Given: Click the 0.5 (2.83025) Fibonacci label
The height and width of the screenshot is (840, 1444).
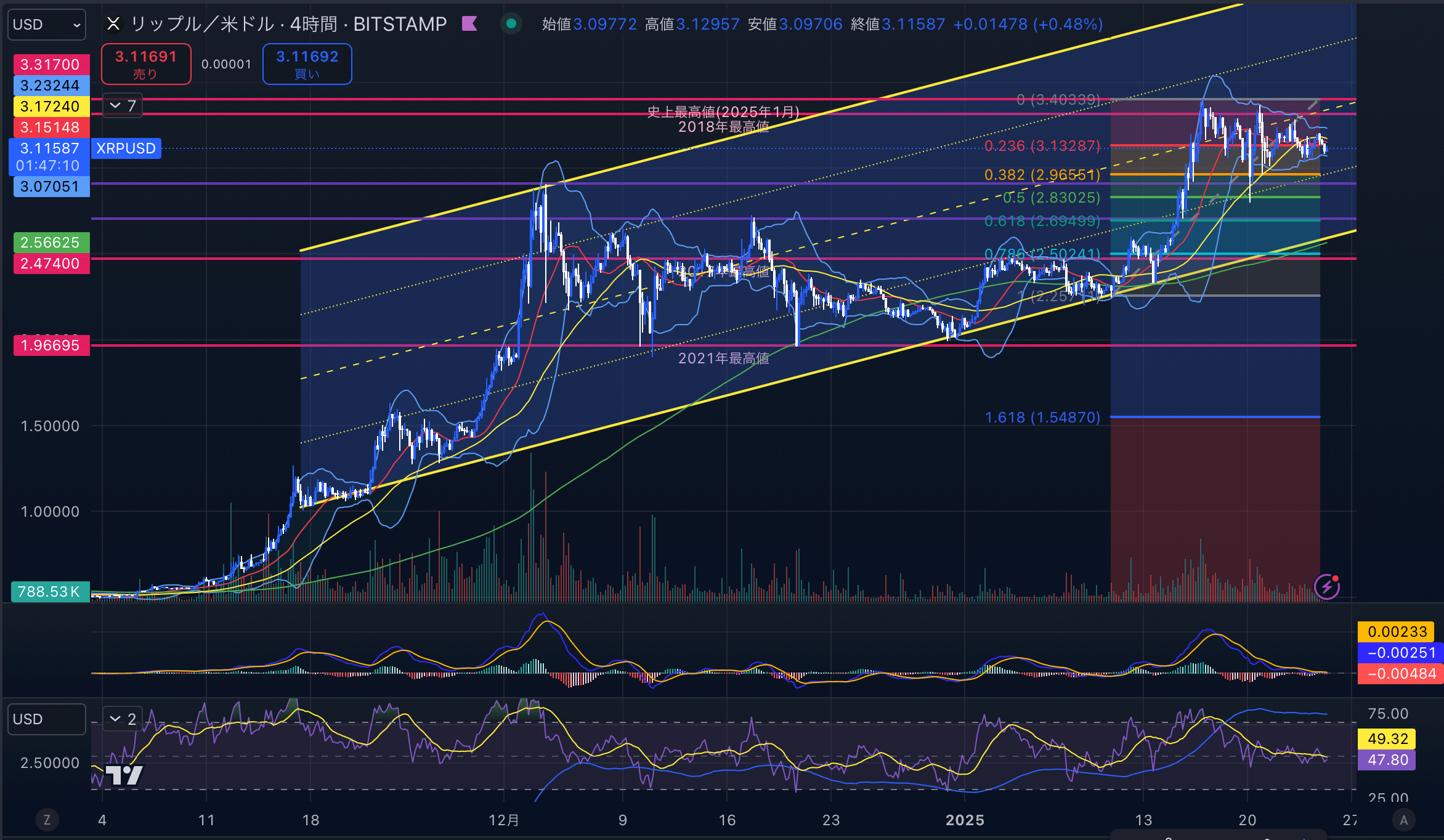Looking at the screenshot, I should (x=1052, y=198).
